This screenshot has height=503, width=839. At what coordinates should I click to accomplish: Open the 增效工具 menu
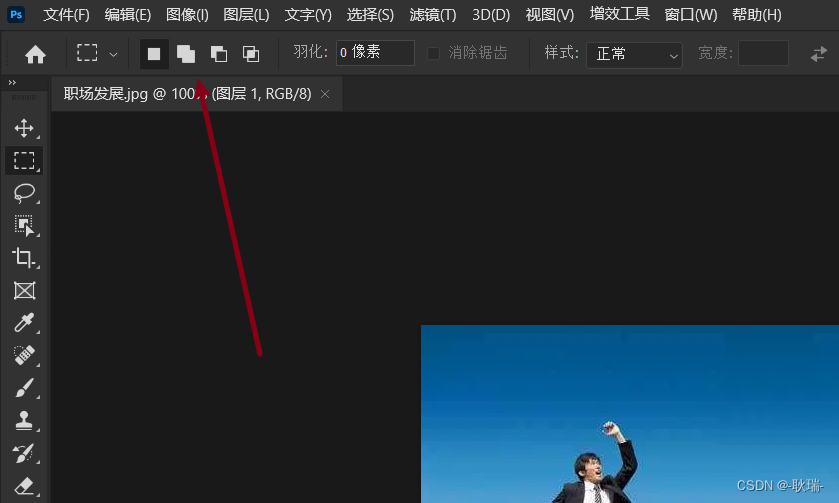tap(620, 14)
